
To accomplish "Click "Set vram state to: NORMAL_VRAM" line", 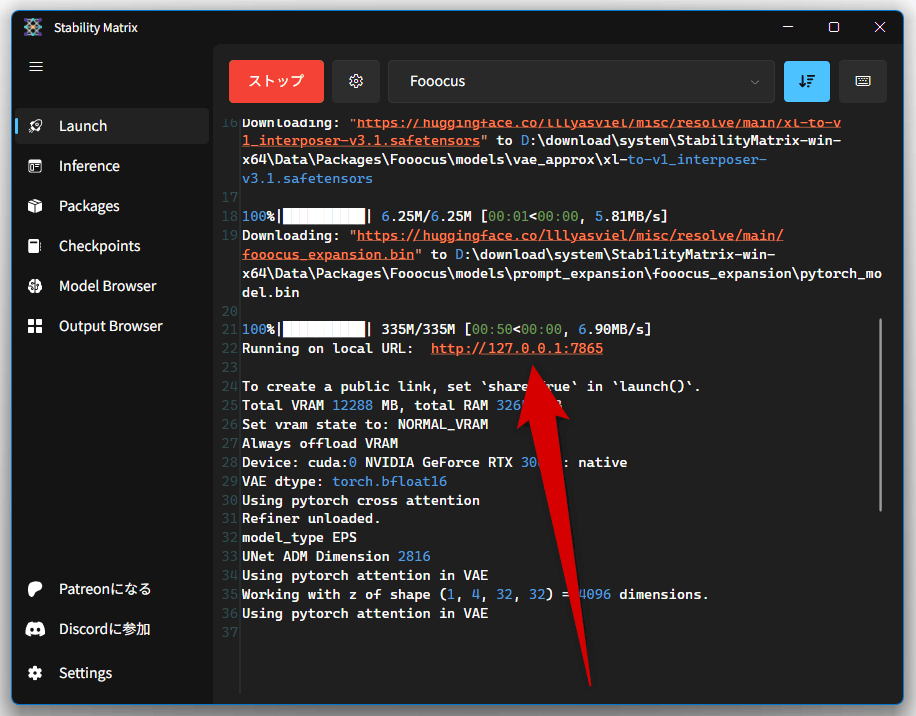I will pyautogui.click(x=365, y=425).
